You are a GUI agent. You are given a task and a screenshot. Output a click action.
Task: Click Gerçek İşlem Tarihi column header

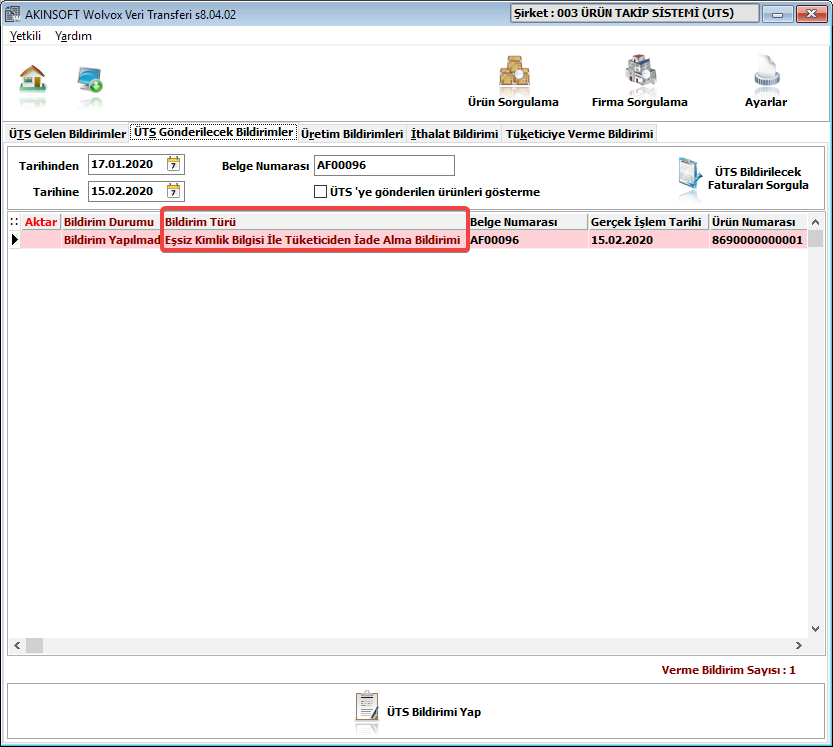pos(648,222)
